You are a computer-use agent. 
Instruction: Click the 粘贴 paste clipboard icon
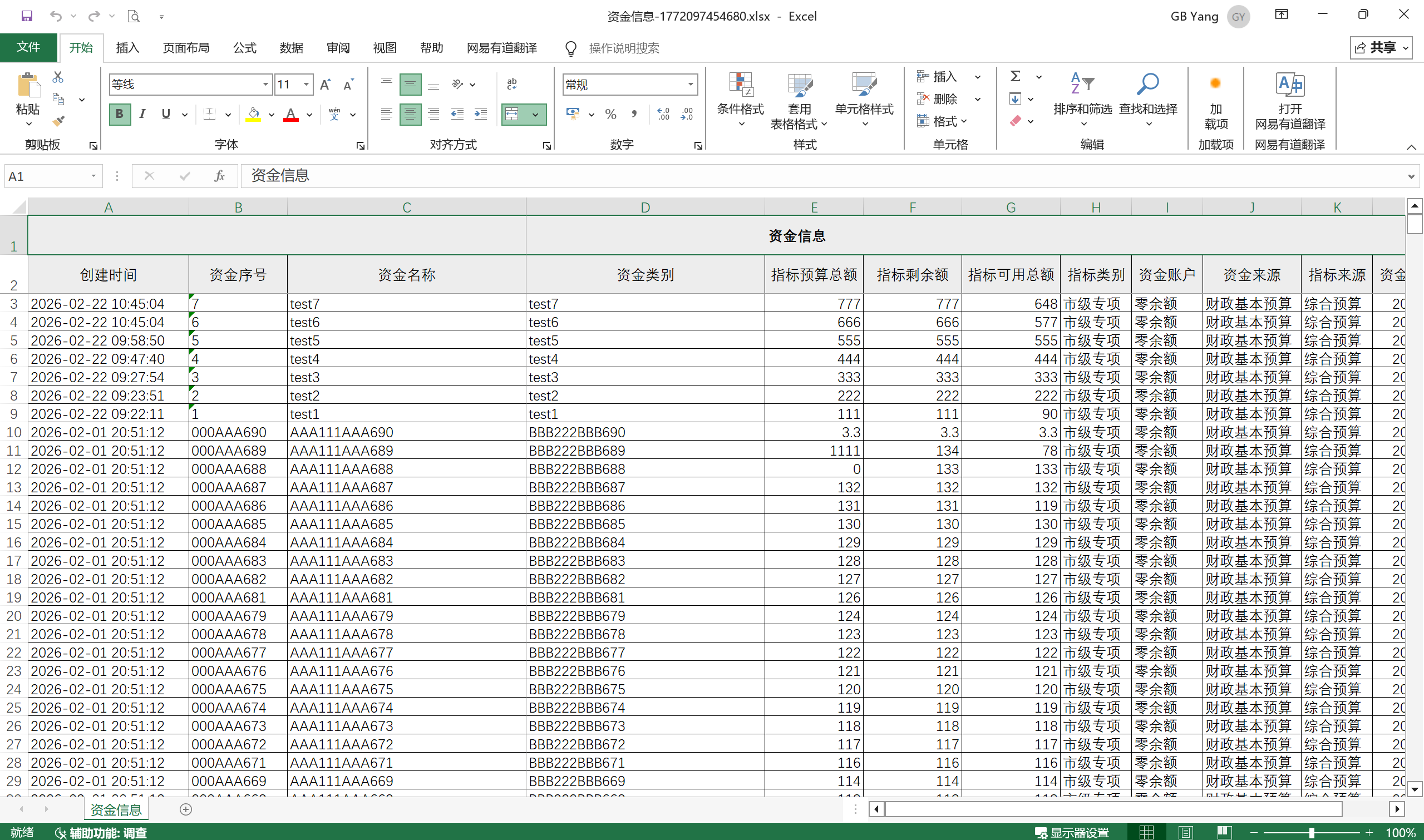28,86
